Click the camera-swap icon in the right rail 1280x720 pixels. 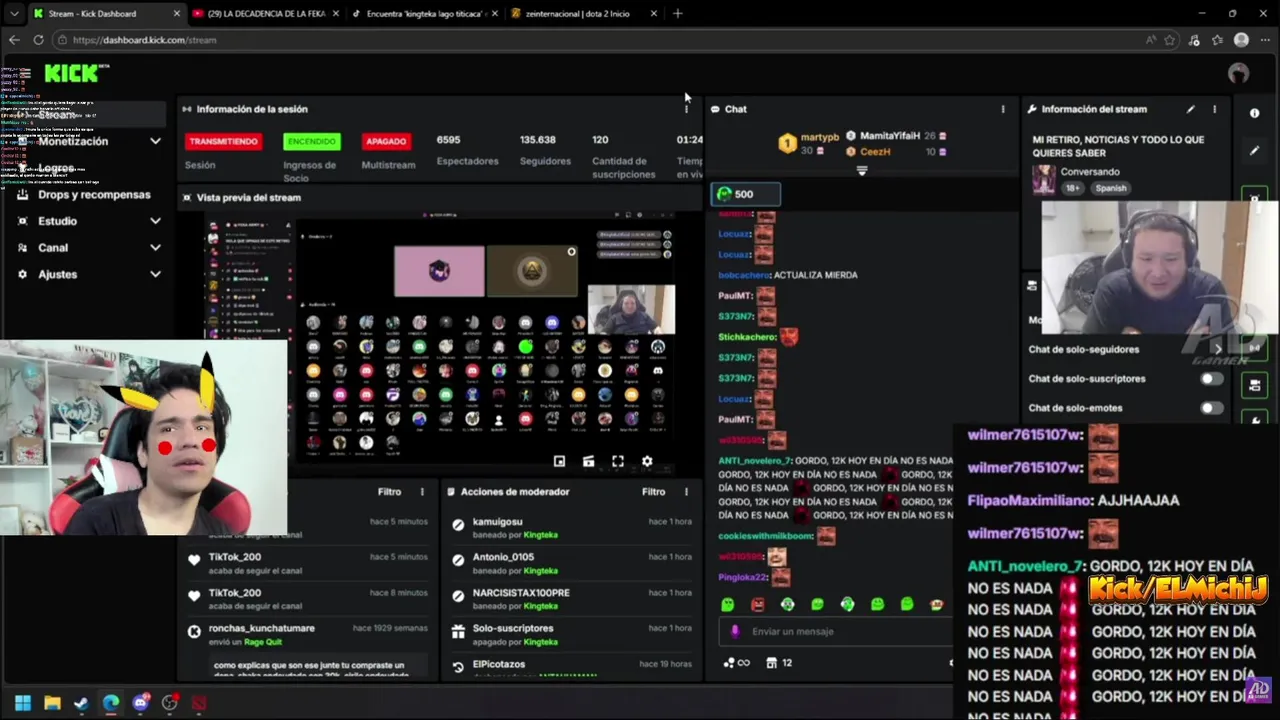(x=1254, y=385)
